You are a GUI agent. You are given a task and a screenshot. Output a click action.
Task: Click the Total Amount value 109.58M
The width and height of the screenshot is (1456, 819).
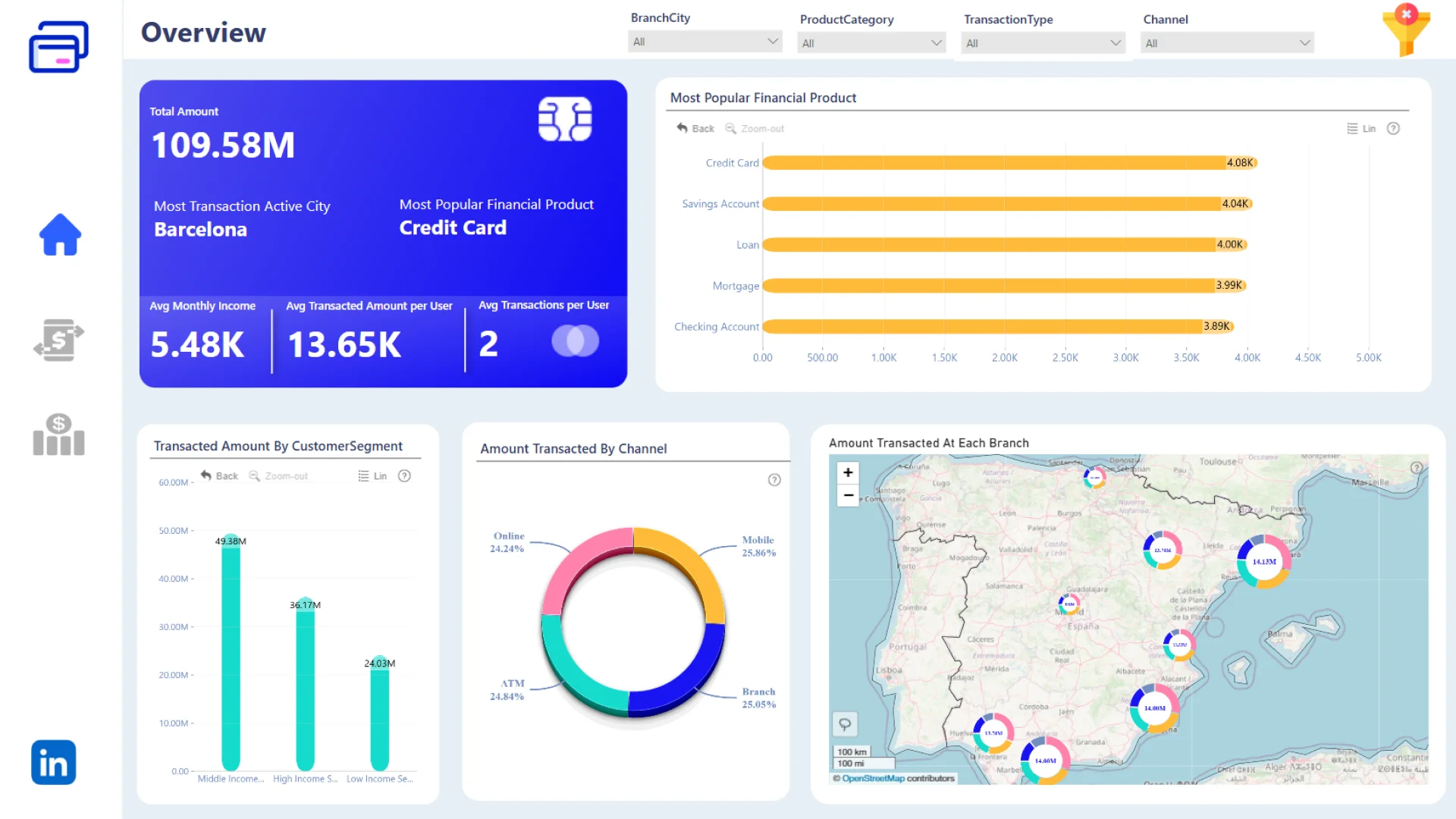[x=223, y=145]
